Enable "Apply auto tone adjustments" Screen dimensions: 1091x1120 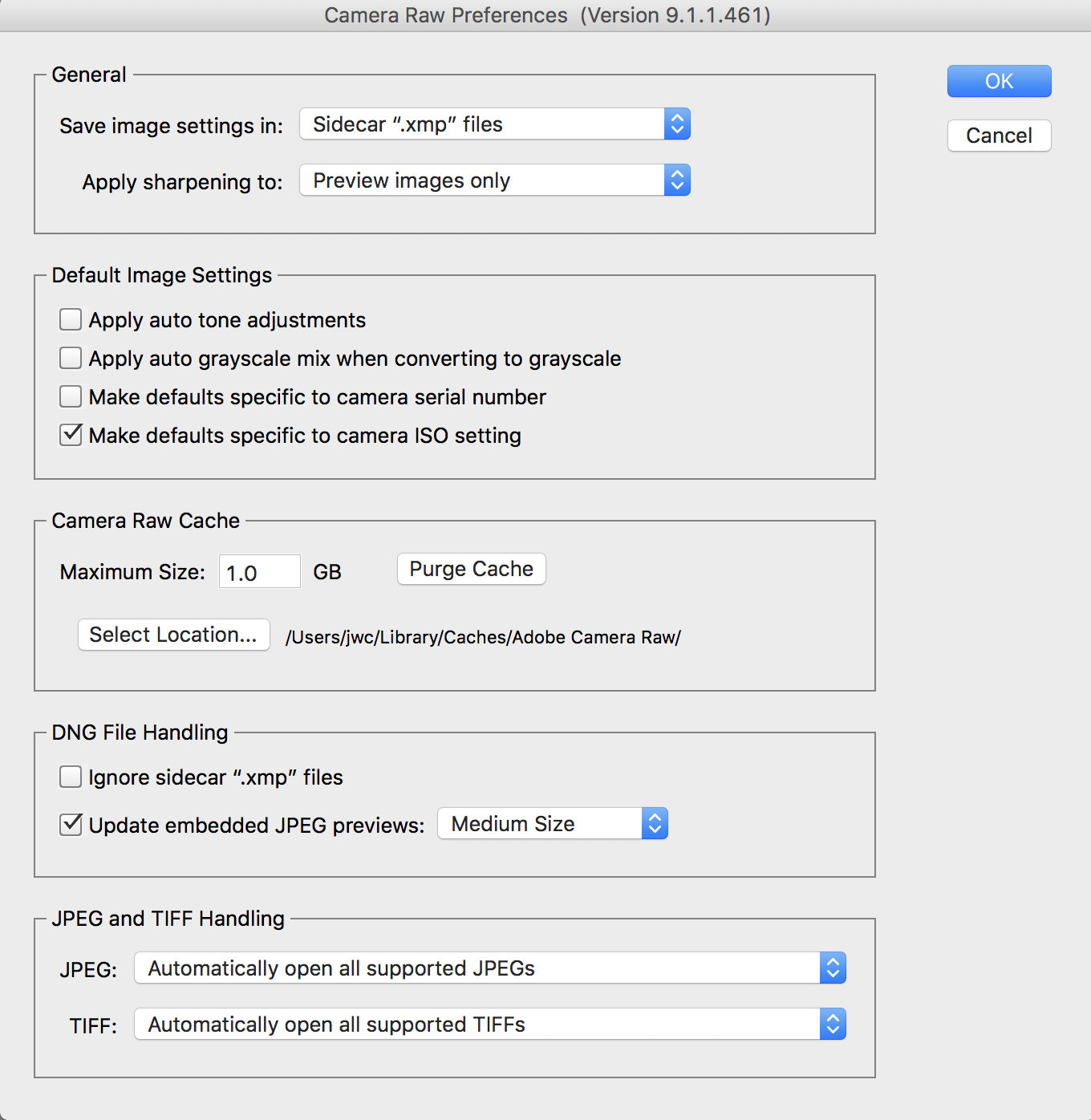click(71, 319)
